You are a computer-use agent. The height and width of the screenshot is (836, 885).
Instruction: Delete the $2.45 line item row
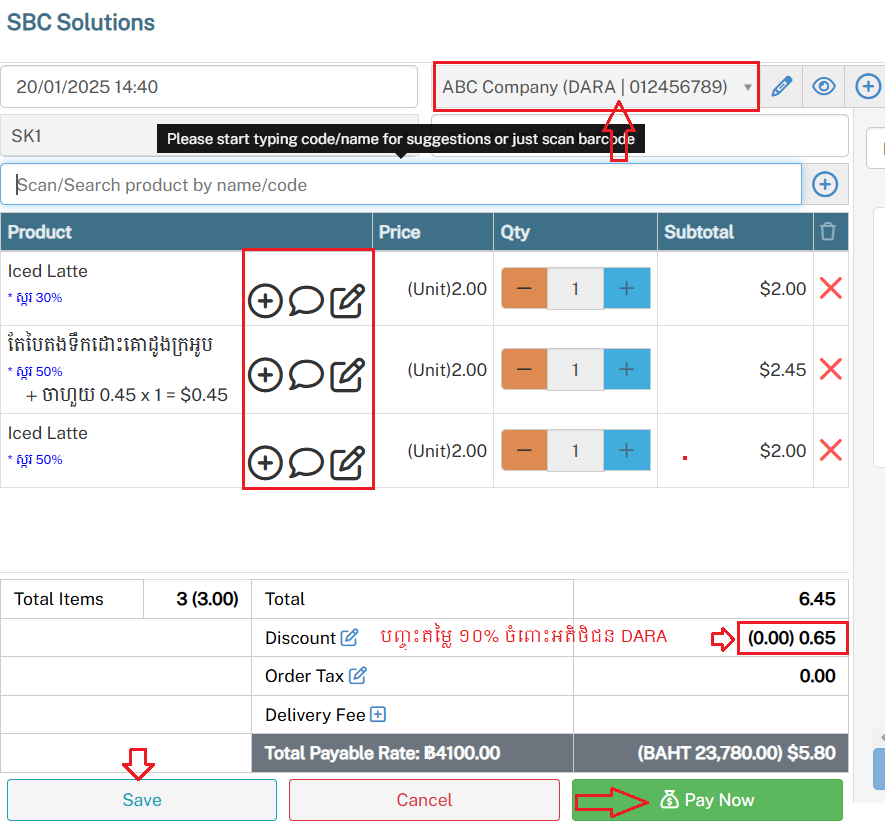(x=830, y=370)
